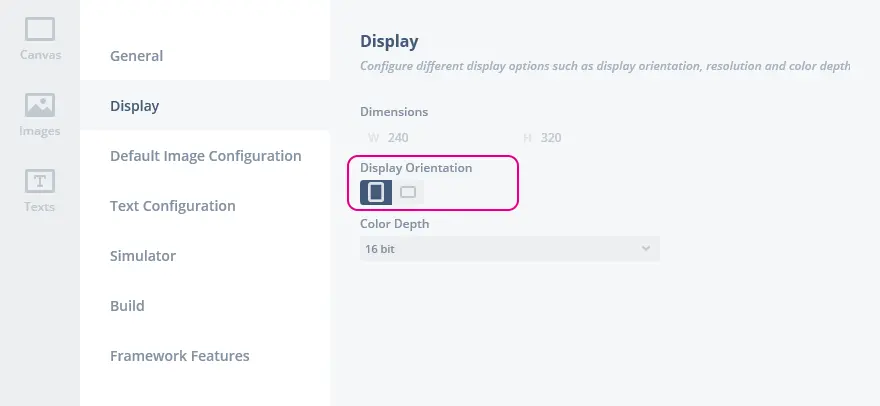Screen dimensions: 880x406
Task: Open the Canvas section icon
Action: click(40, 38)
